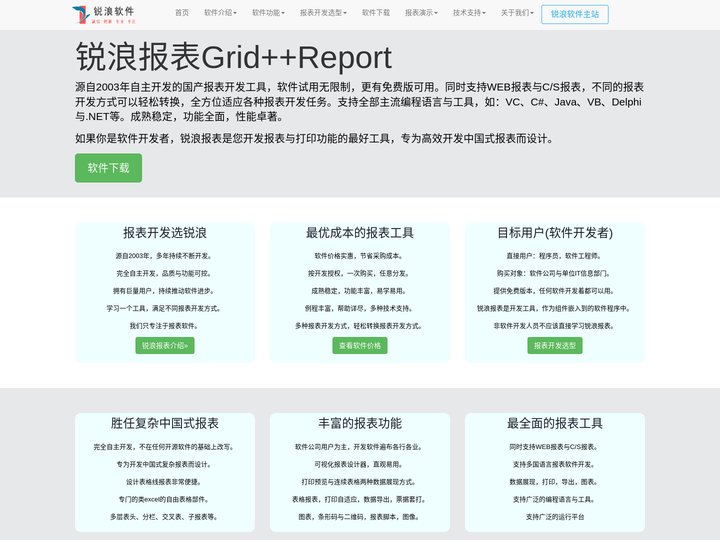
Task: Click the text 支持多国语言报表软件开发。
Action: click(x=555, y=465)
